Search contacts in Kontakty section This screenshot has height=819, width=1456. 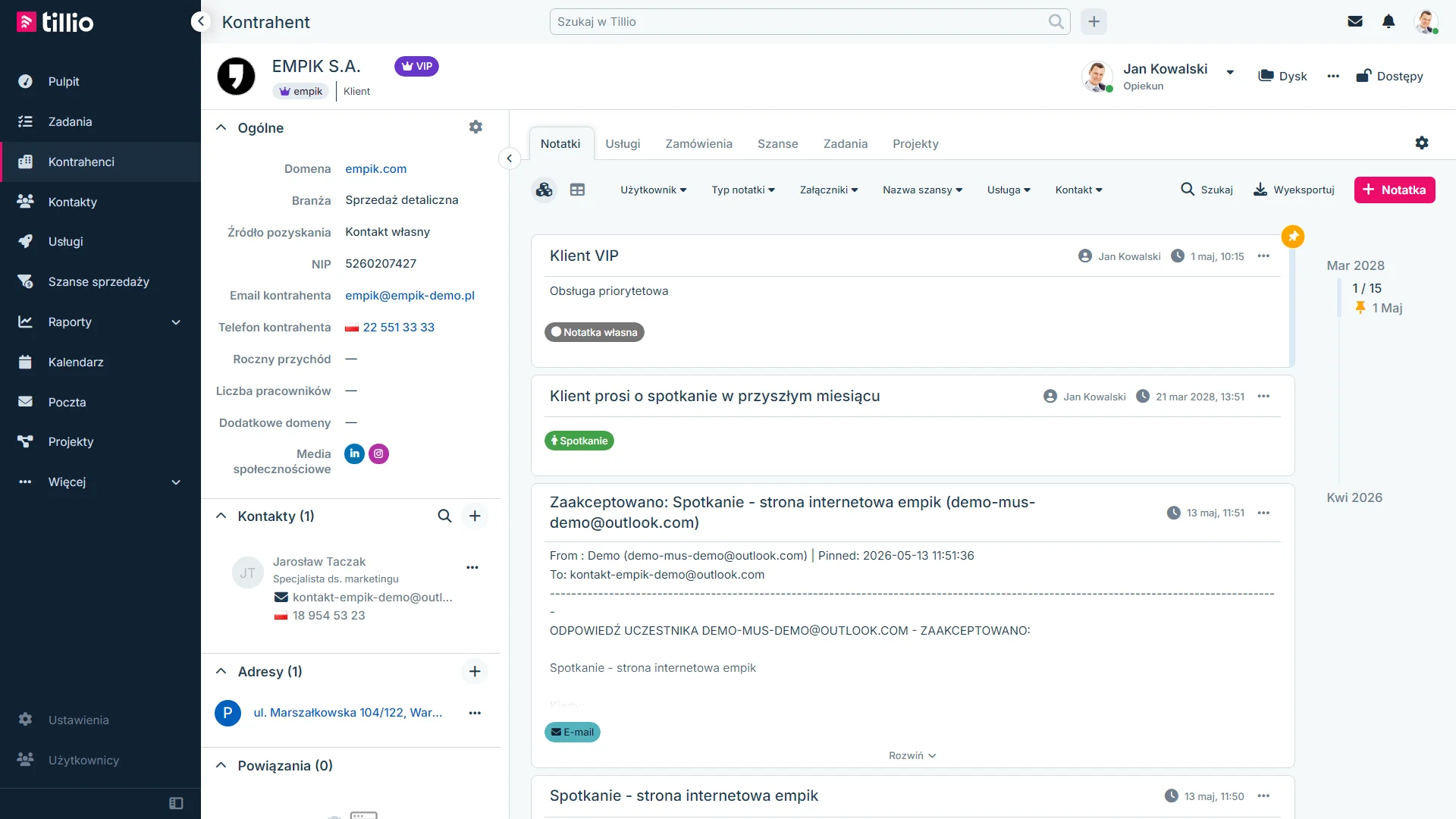click(444, 516)
